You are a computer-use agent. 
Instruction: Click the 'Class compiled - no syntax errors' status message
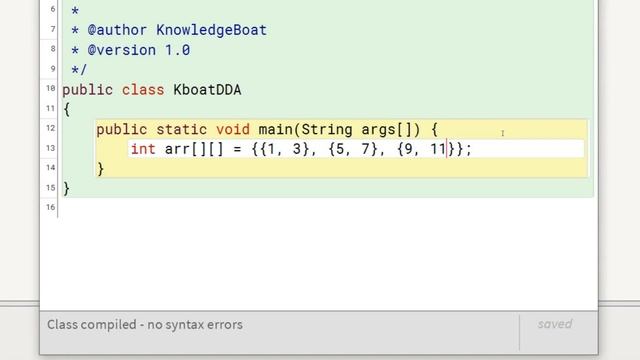145,325
